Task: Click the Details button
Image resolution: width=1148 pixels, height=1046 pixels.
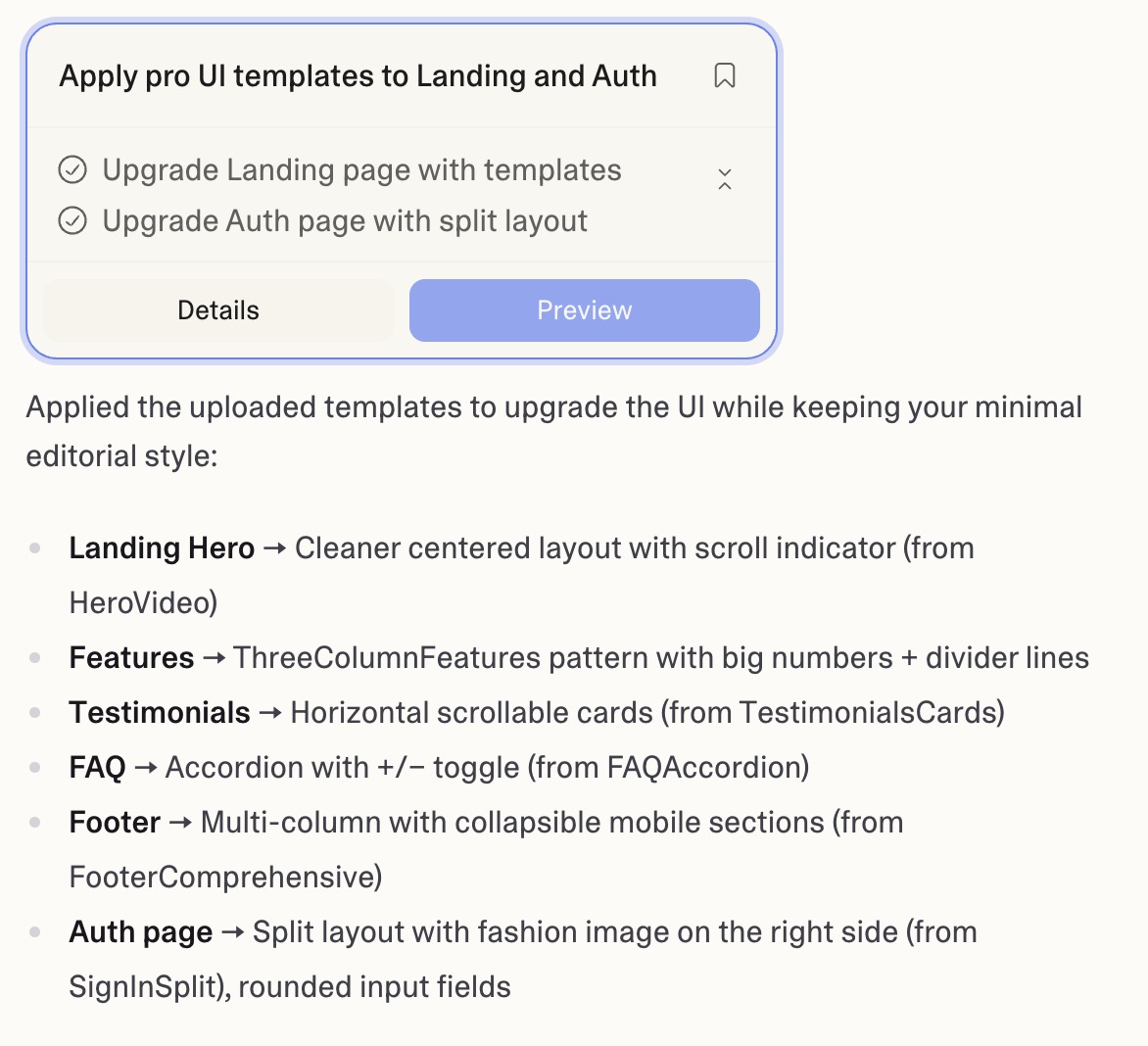Action: point(217,309)
